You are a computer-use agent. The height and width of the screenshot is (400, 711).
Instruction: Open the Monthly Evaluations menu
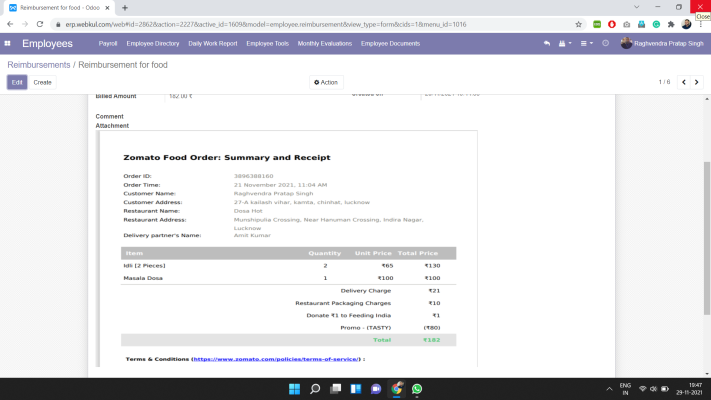325,44
